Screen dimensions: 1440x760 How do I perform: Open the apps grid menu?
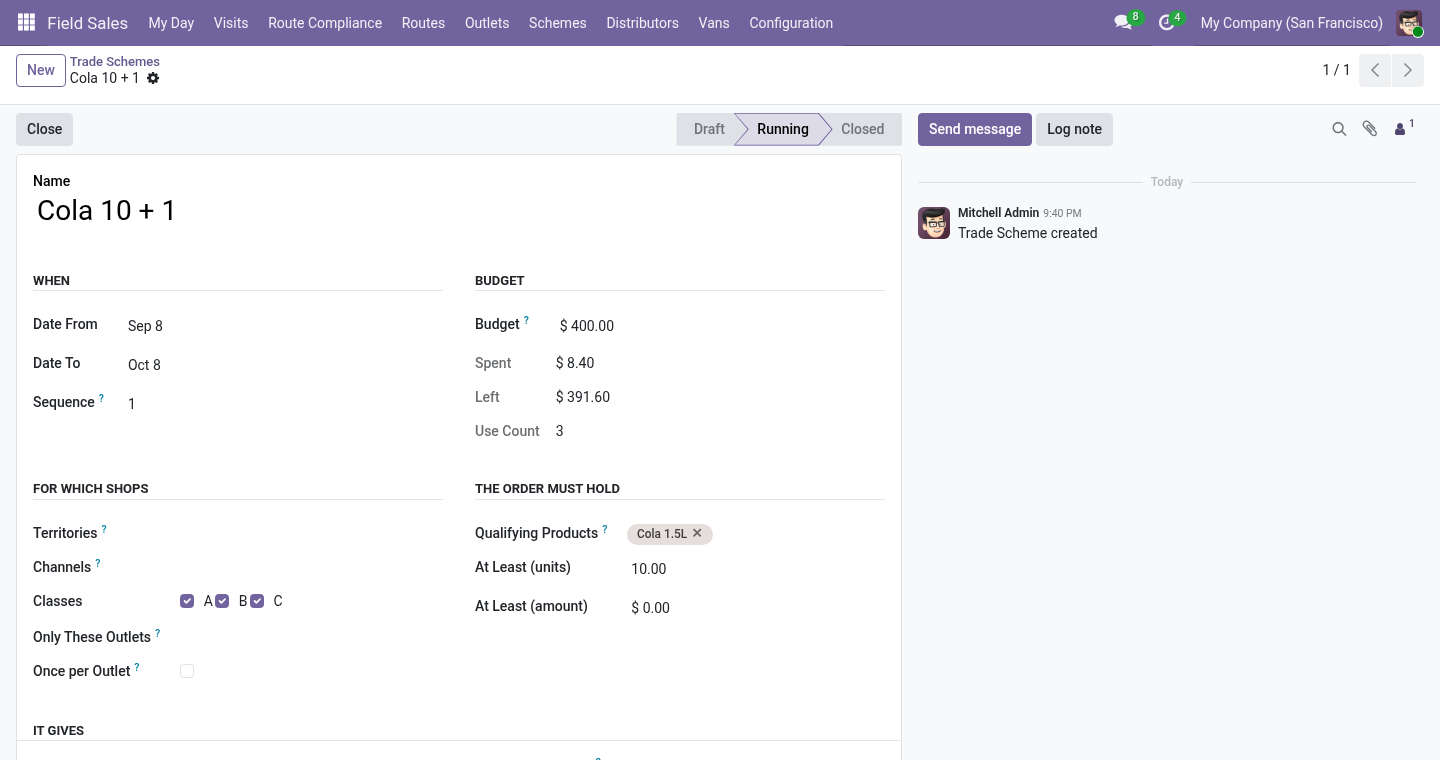(x=27, y=23)
